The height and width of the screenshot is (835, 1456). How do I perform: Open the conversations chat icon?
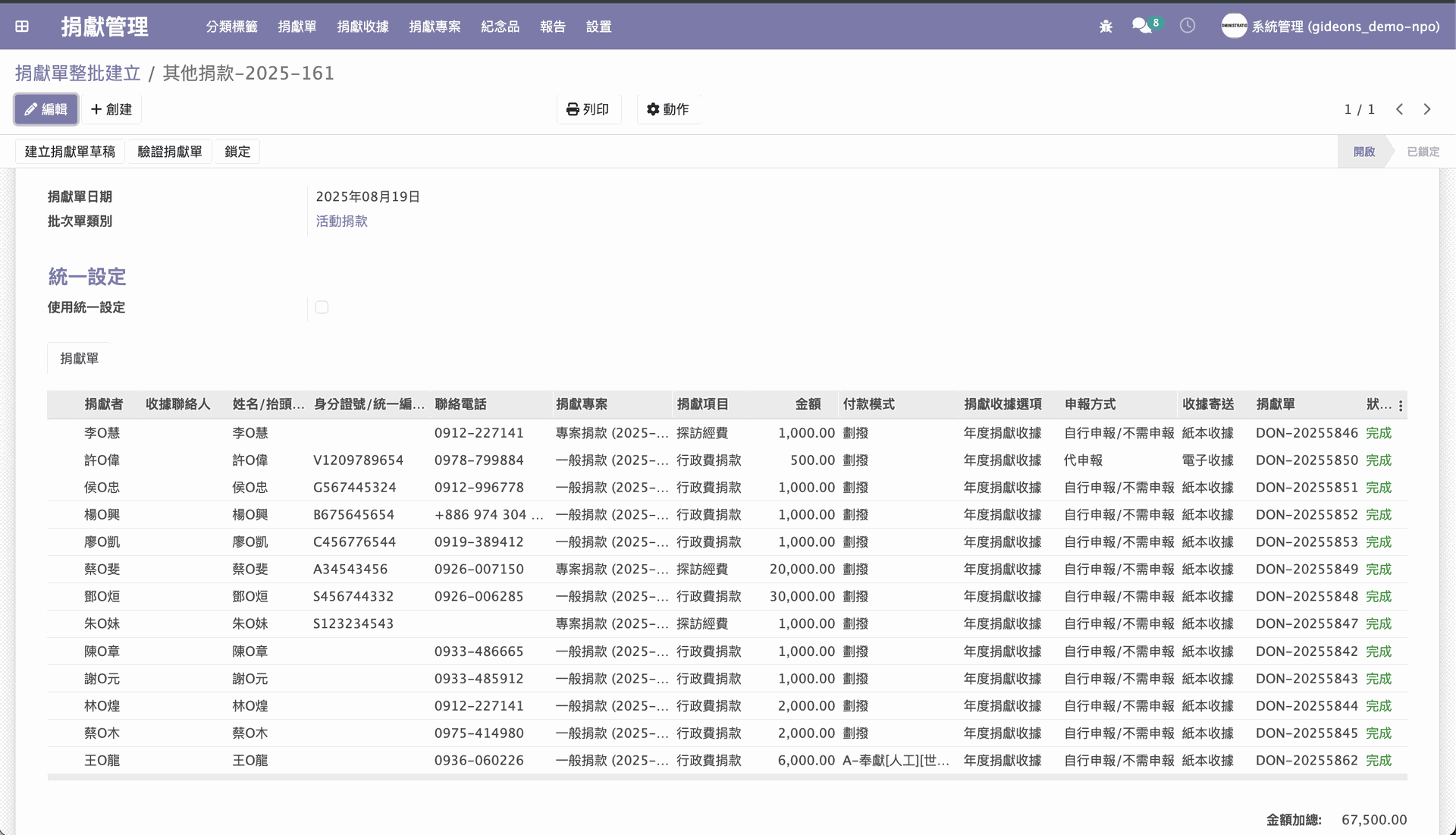click(x=1141, y=26)
